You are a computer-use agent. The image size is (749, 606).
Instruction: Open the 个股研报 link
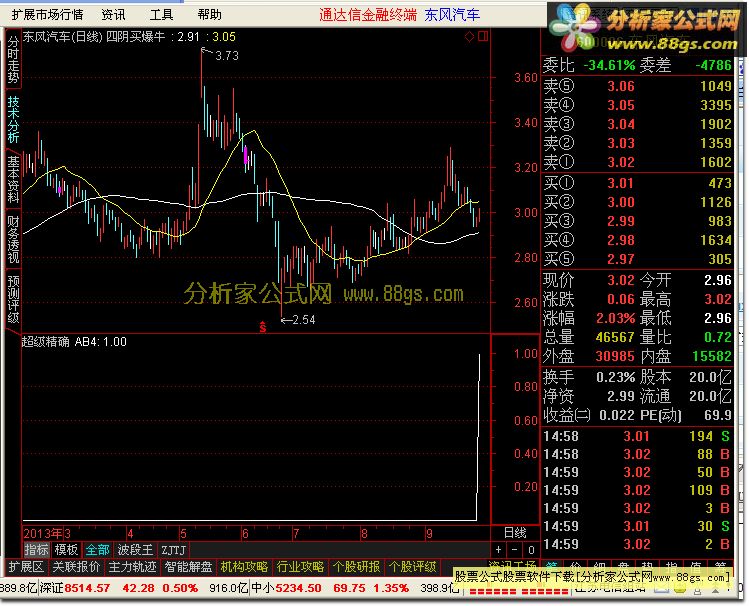[356, 567]
